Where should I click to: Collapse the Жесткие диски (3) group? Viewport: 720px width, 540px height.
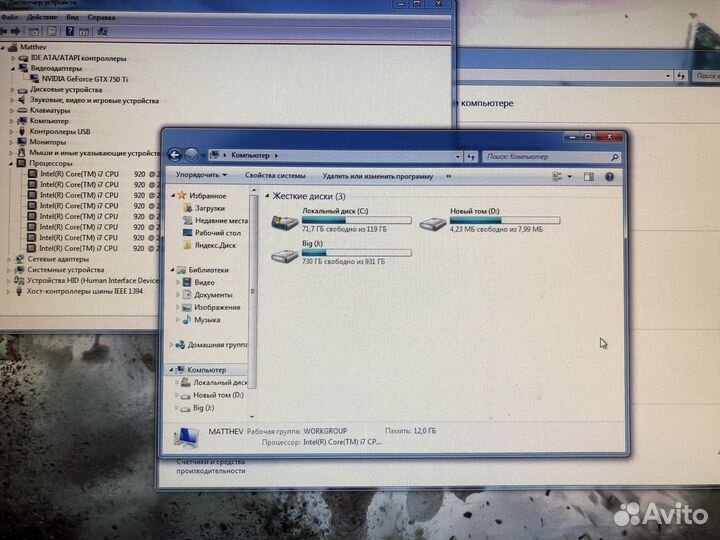pos(267,196)
